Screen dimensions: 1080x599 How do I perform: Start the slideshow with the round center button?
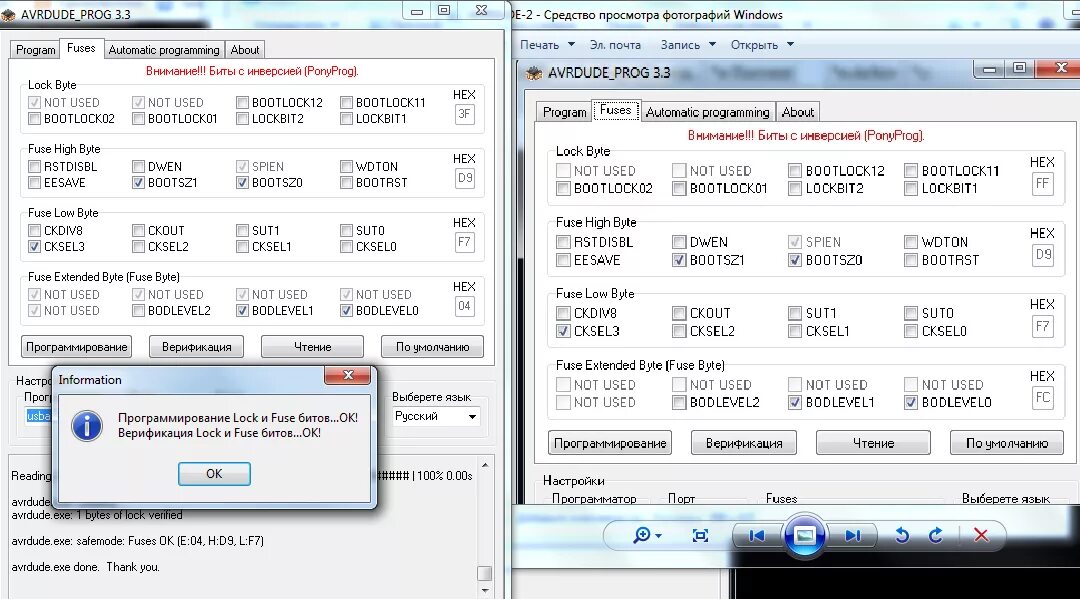(x=804, y=535)
